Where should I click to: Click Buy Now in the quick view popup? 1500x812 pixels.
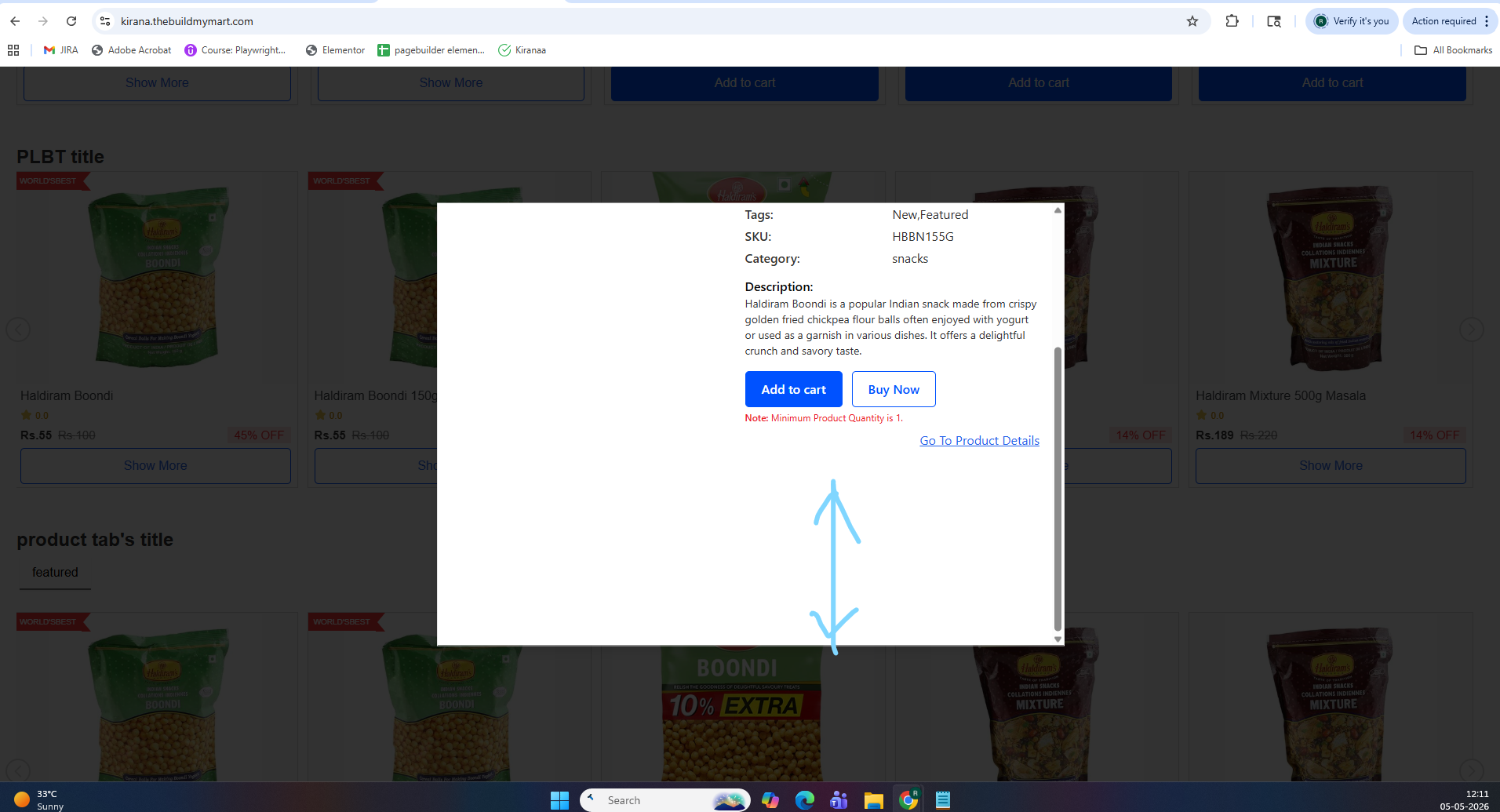(894, 389)
